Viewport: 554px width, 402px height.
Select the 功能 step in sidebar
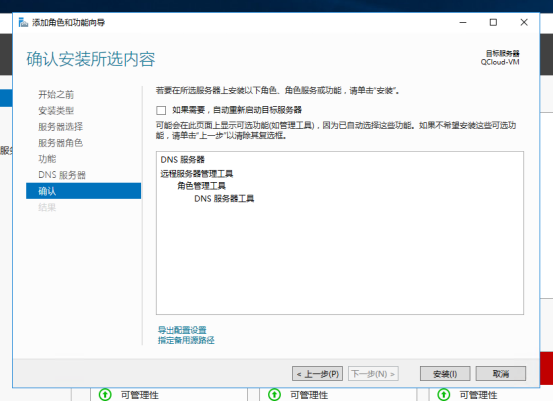[x=47, y=159]
